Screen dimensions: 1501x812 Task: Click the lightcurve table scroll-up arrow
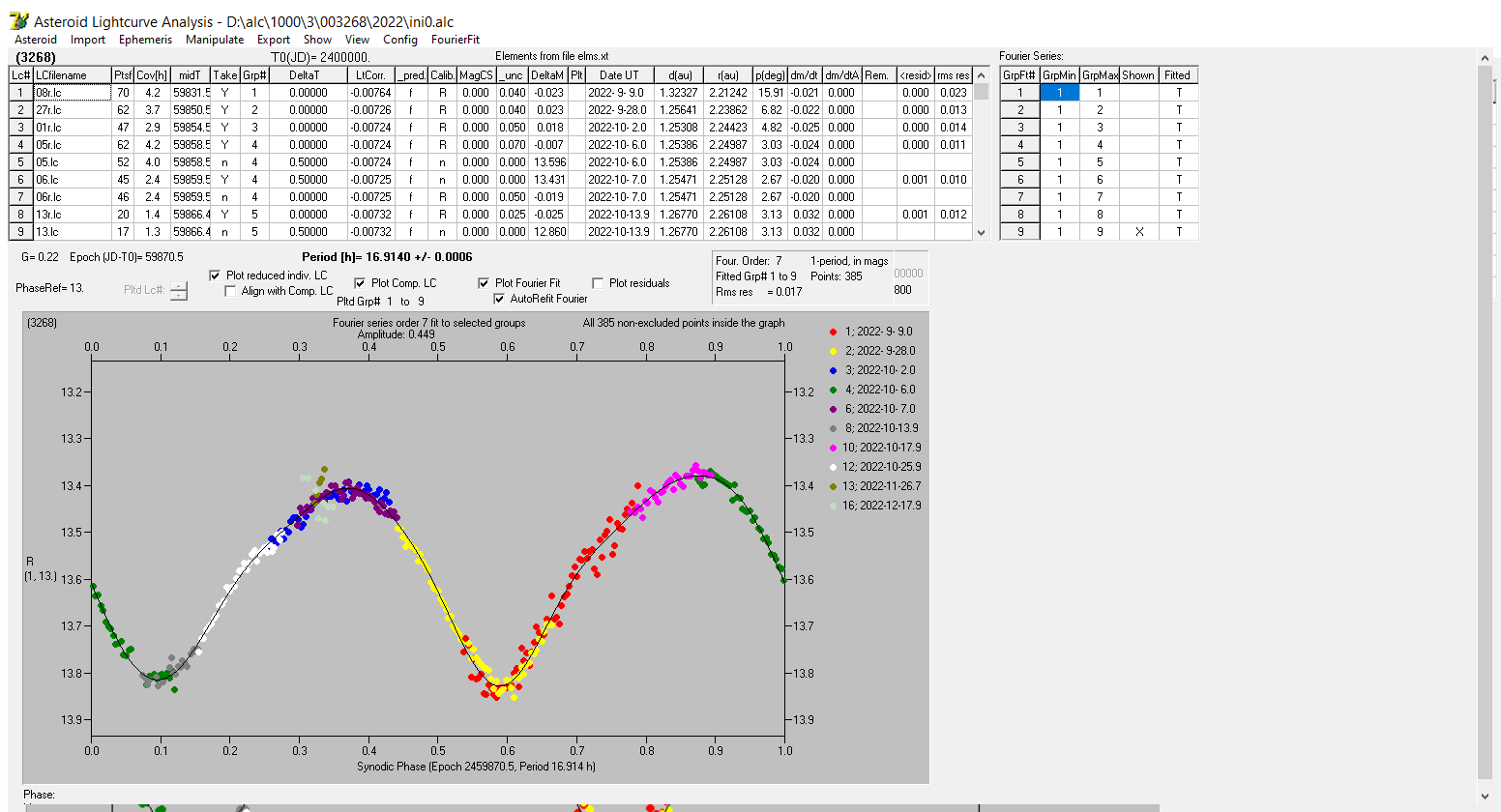[982, 74]
